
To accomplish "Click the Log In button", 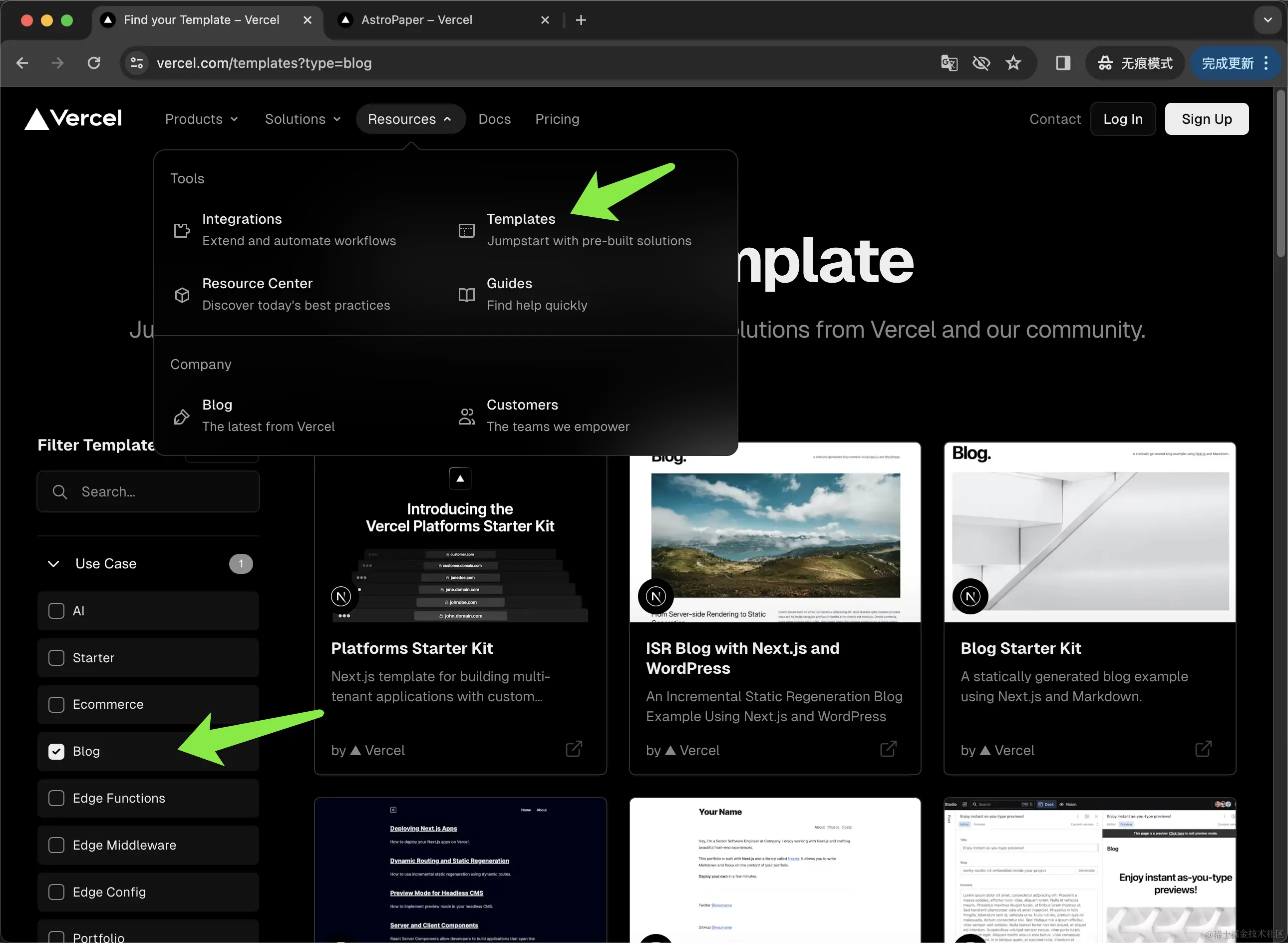I will click(x=1123, y=119).
